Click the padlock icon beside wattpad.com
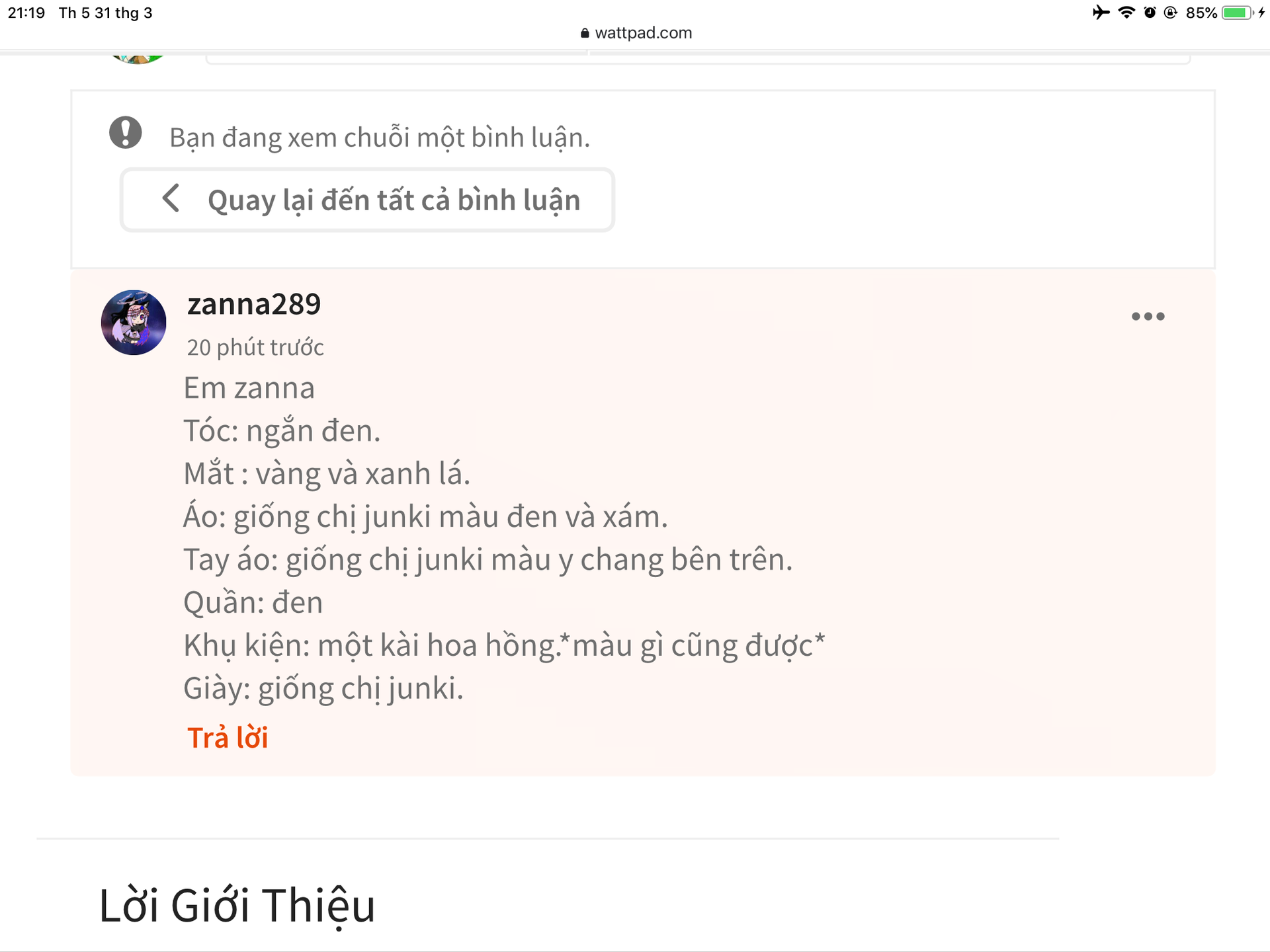Viewport: 1270px width, 952px height. (585, 33)
